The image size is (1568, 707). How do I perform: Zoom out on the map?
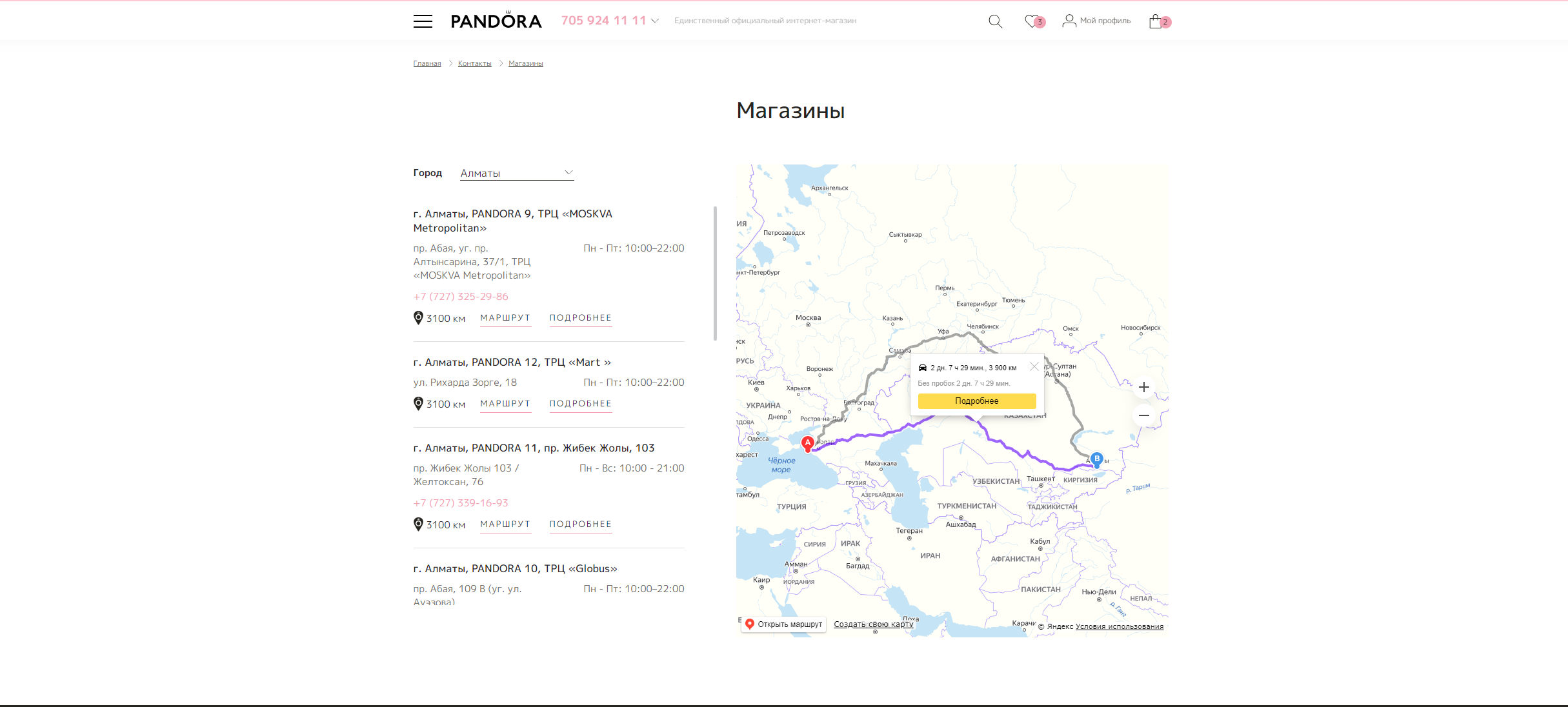tap(1144, 415)
